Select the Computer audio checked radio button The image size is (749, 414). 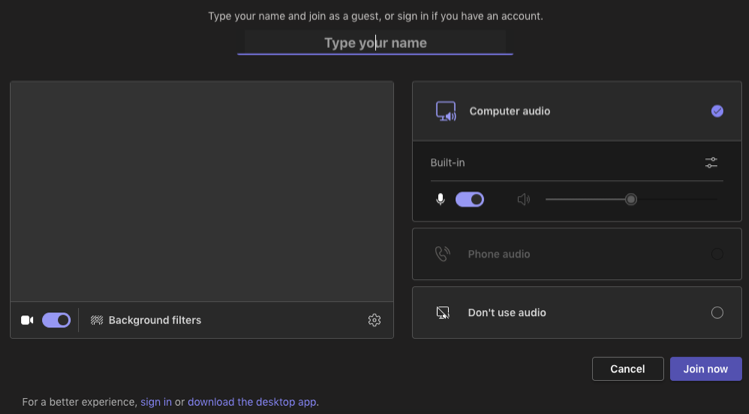pos(717,111)
